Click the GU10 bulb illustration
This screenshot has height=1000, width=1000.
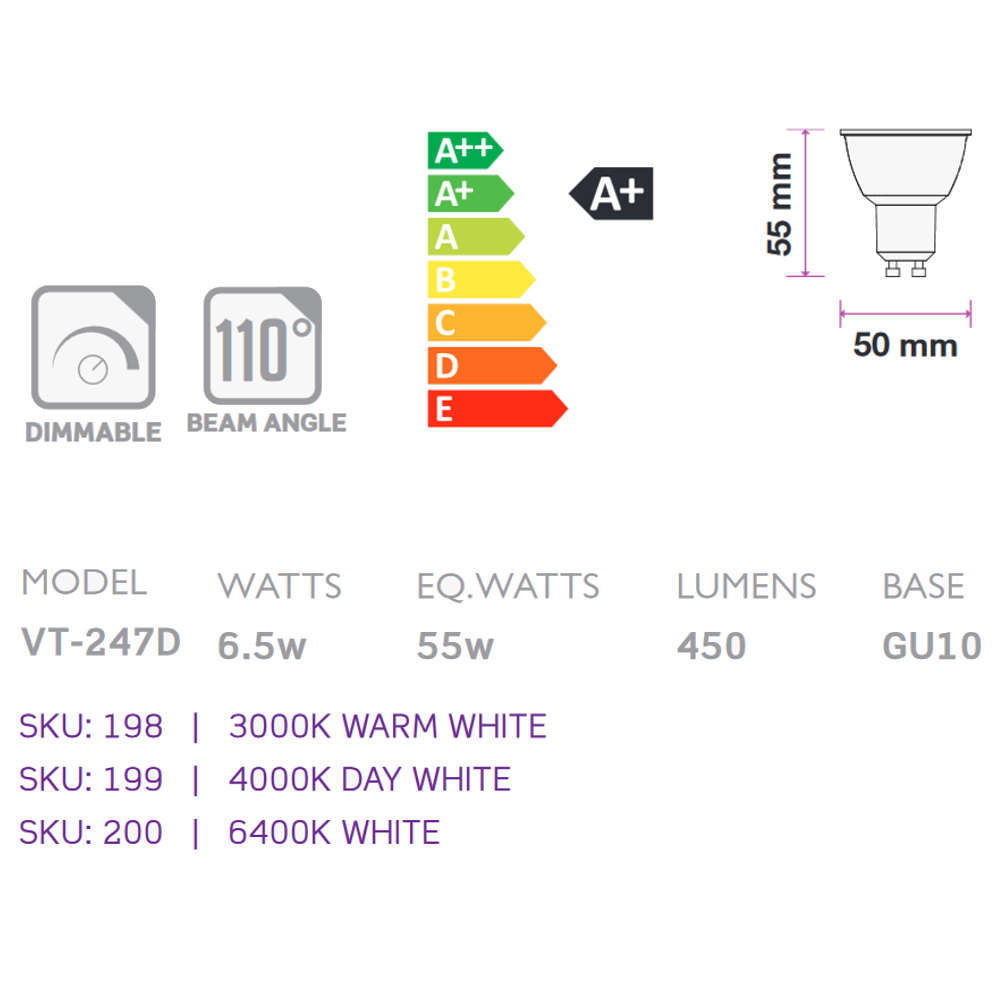pos(906,203)
